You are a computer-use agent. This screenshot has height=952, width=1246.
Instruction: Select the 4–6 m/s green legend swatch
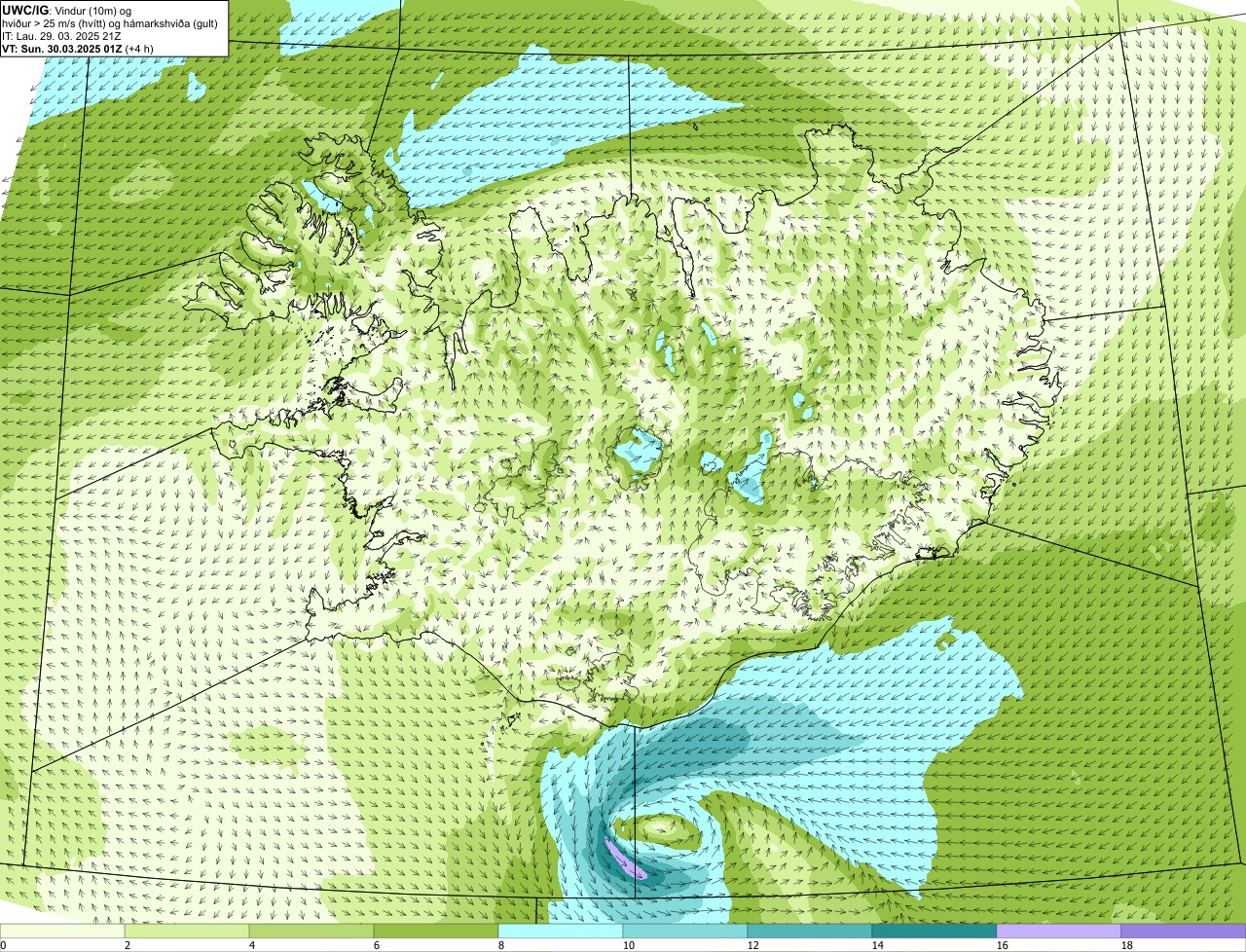point(311,931)
